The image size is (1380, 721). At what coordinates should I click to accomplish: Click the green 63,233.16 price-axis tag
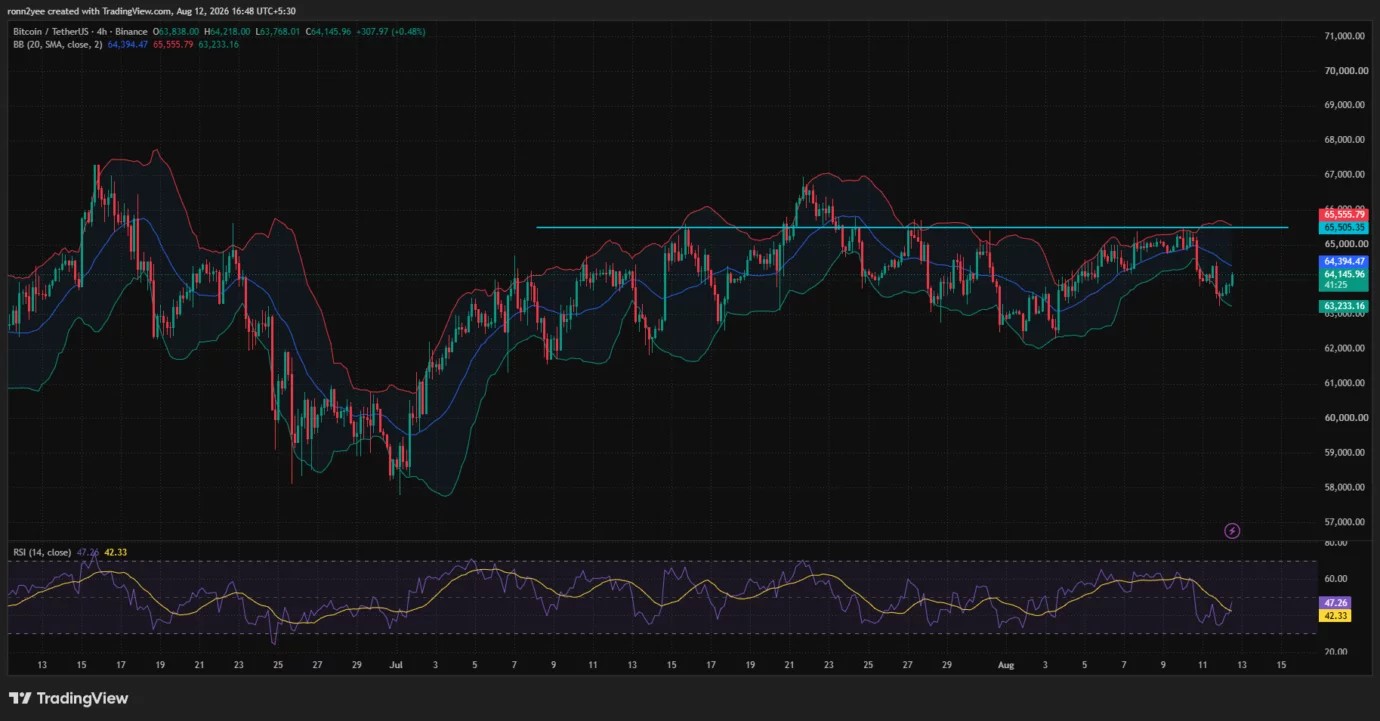click(x=1344, y=306)
